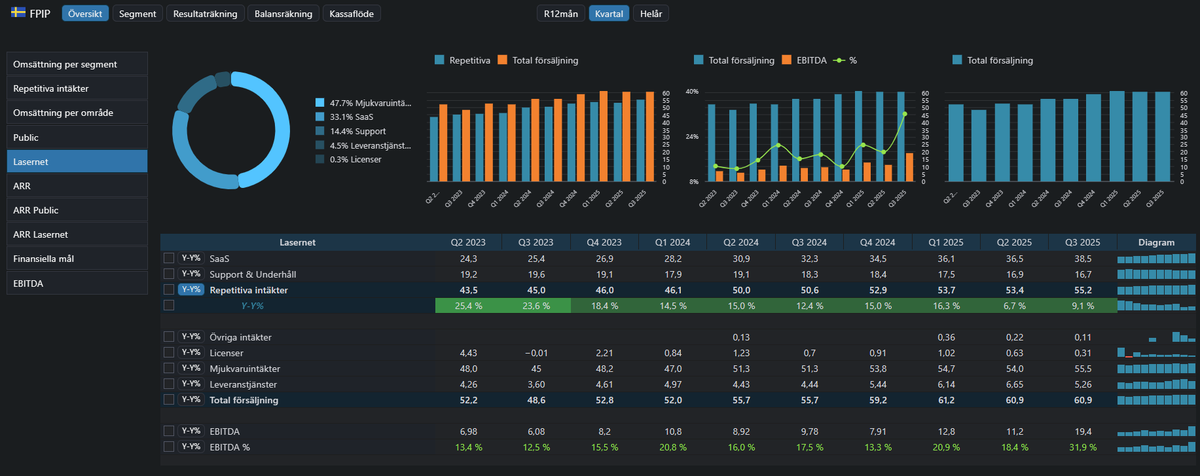Tick the checkbox for Support & Underhåll
The width and height of the screenshot is (1200, 476).
(x=168, y=274)
